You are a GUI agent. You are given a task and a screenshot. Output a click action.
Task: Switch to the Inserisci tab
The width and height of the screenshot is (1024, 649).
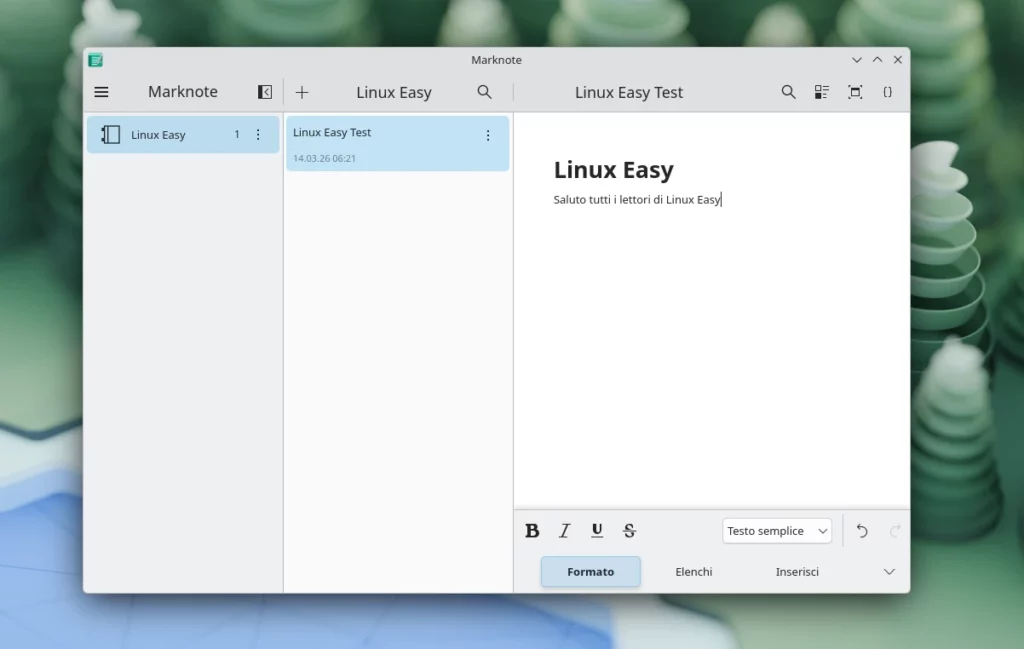[797, 572]
